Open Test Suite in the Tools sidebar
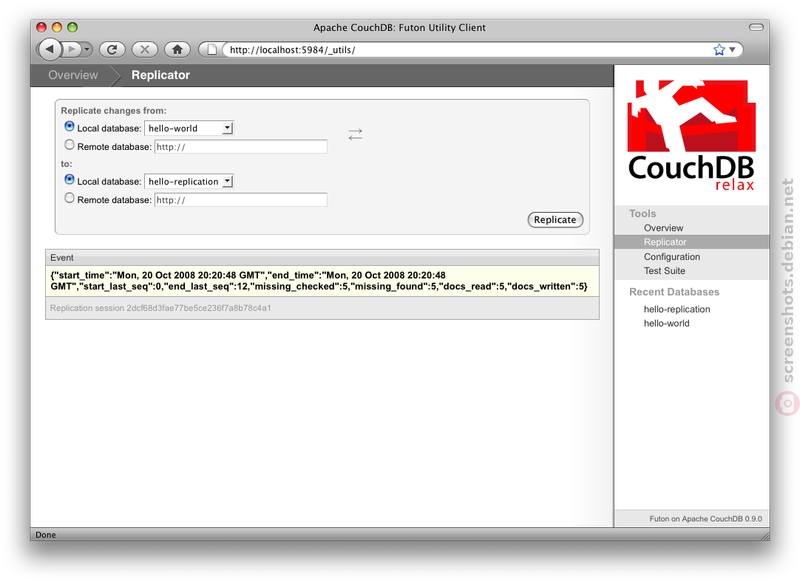This screenshot has width=800, height=582. coord(664,271)
